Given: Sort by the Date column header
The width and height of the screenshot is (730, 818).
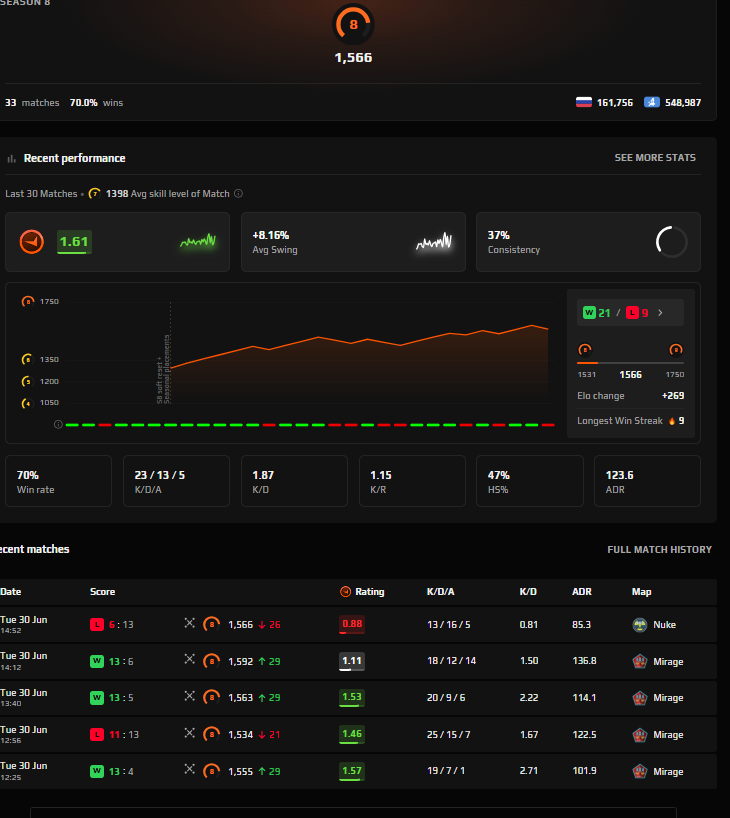Looking at the screenshot, I should (x=11, y=592).
